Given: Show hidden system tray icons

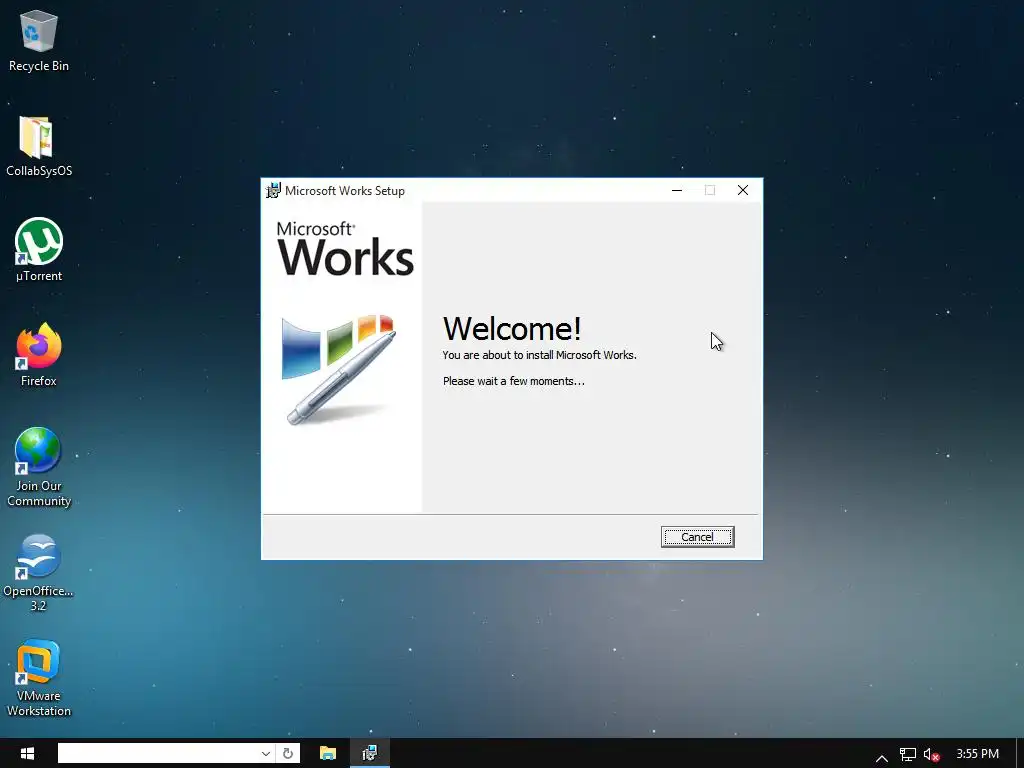Looking at the screenshot, I should [x=882, y=756].
